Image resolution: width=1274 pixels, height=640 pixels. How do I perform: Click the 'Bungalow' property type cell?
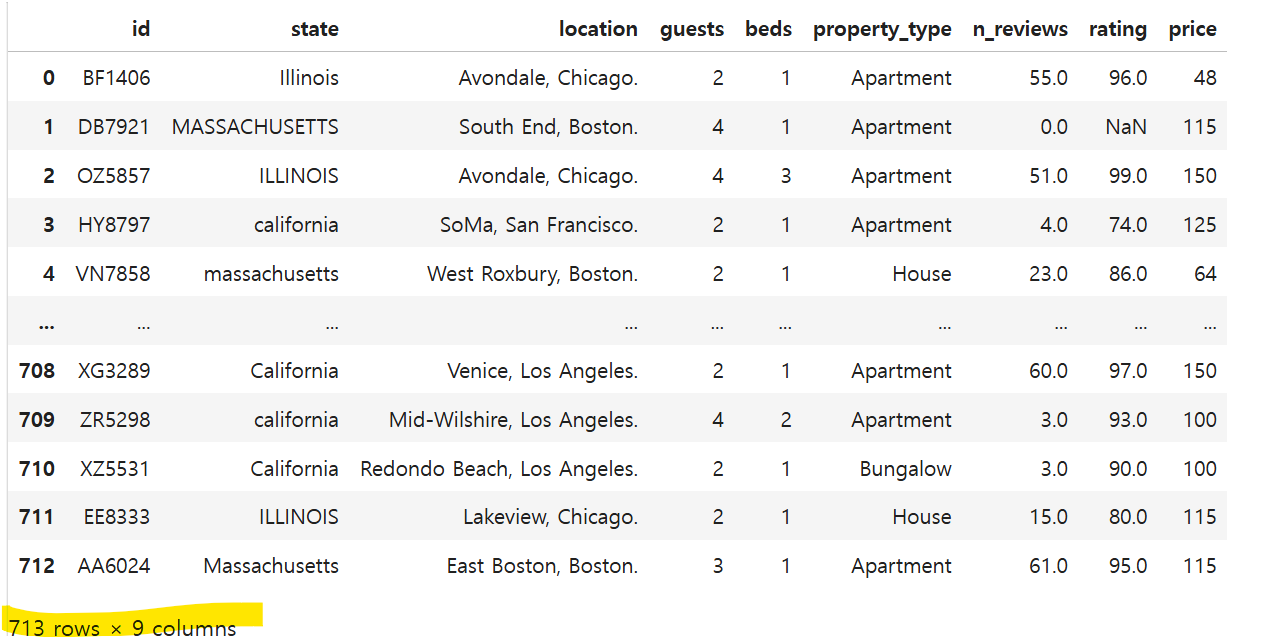pos(905,469)
